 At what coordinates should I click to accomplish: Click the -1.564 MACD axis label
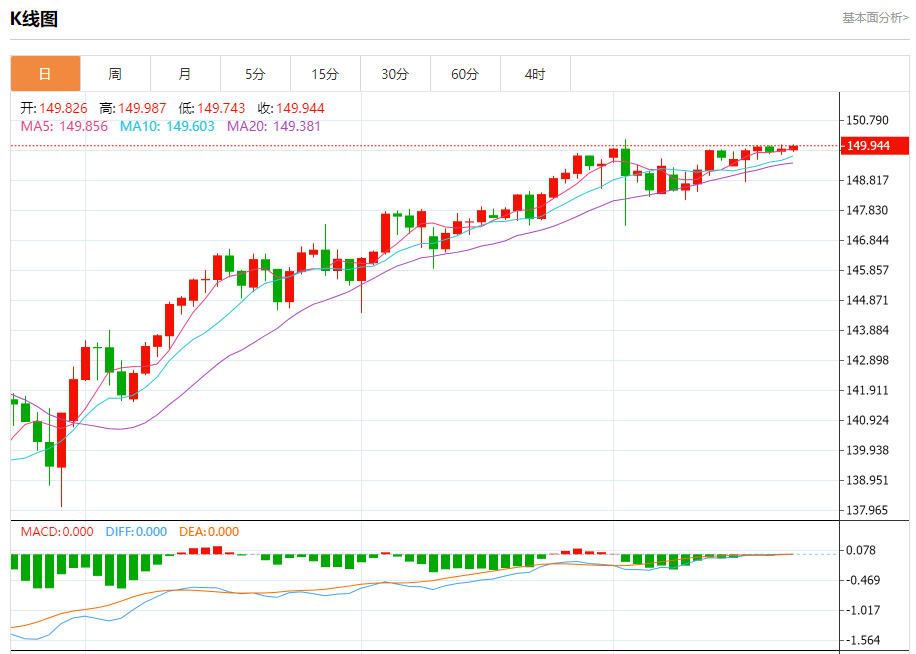[x=863, y=641]
